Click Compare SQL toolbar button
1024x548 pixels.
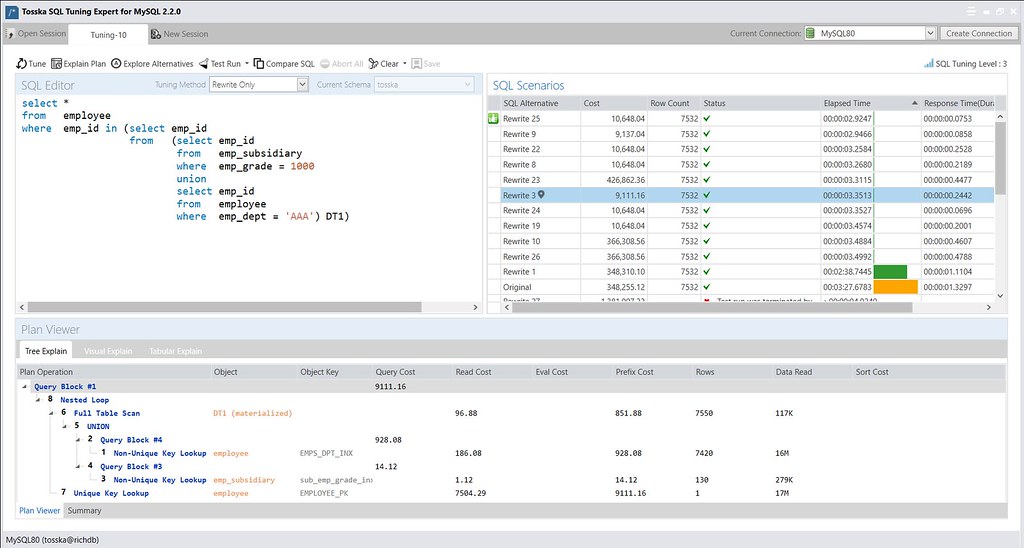[x=284, y=63]
